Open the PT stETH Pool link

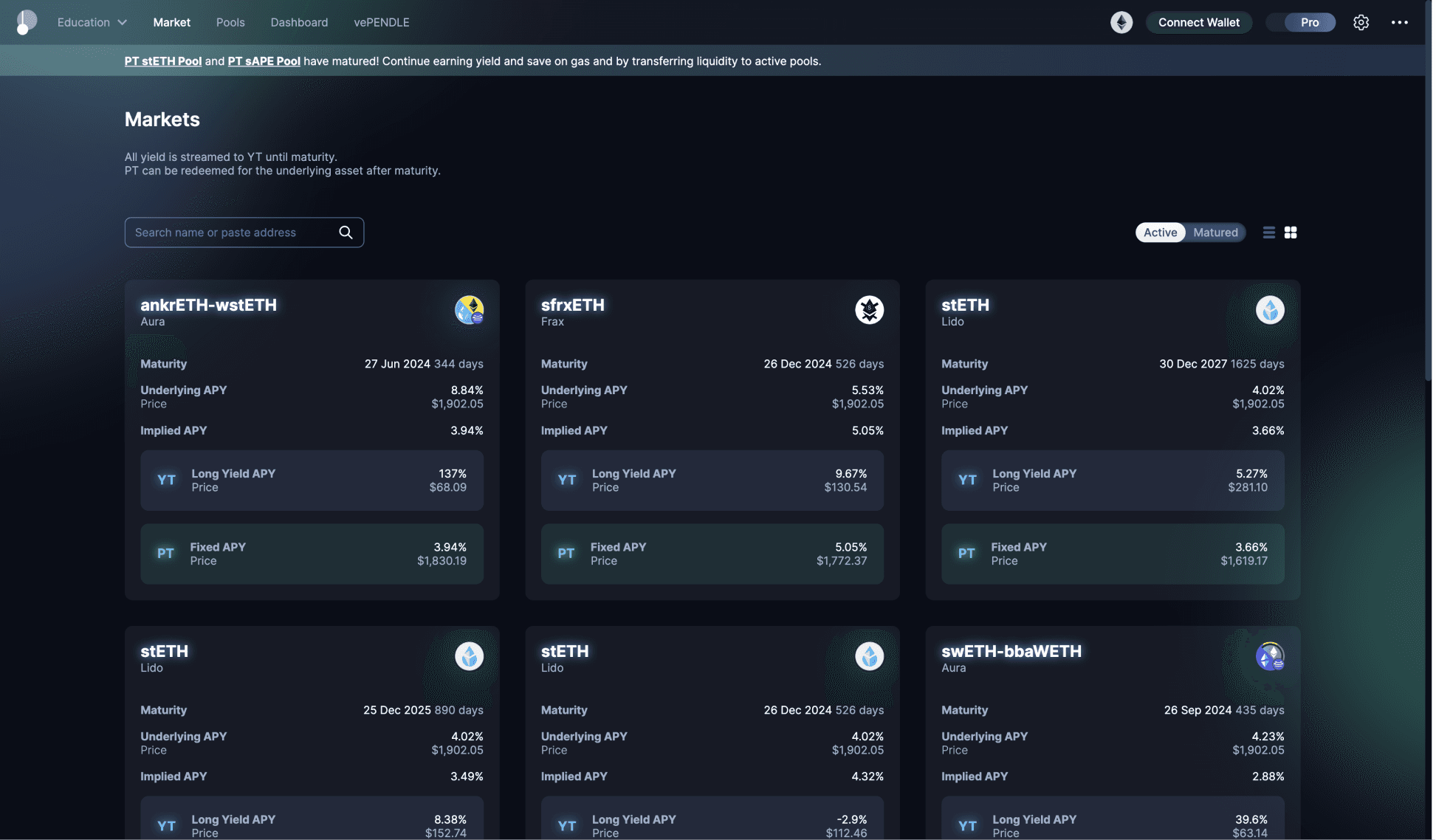tap(163, 61)
